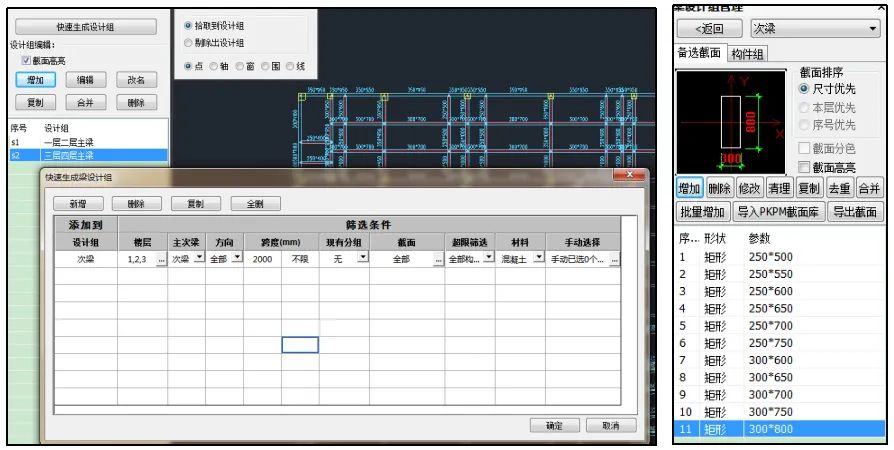
Task: Open floor picker button beside 1,2,3
Action: 161,260
